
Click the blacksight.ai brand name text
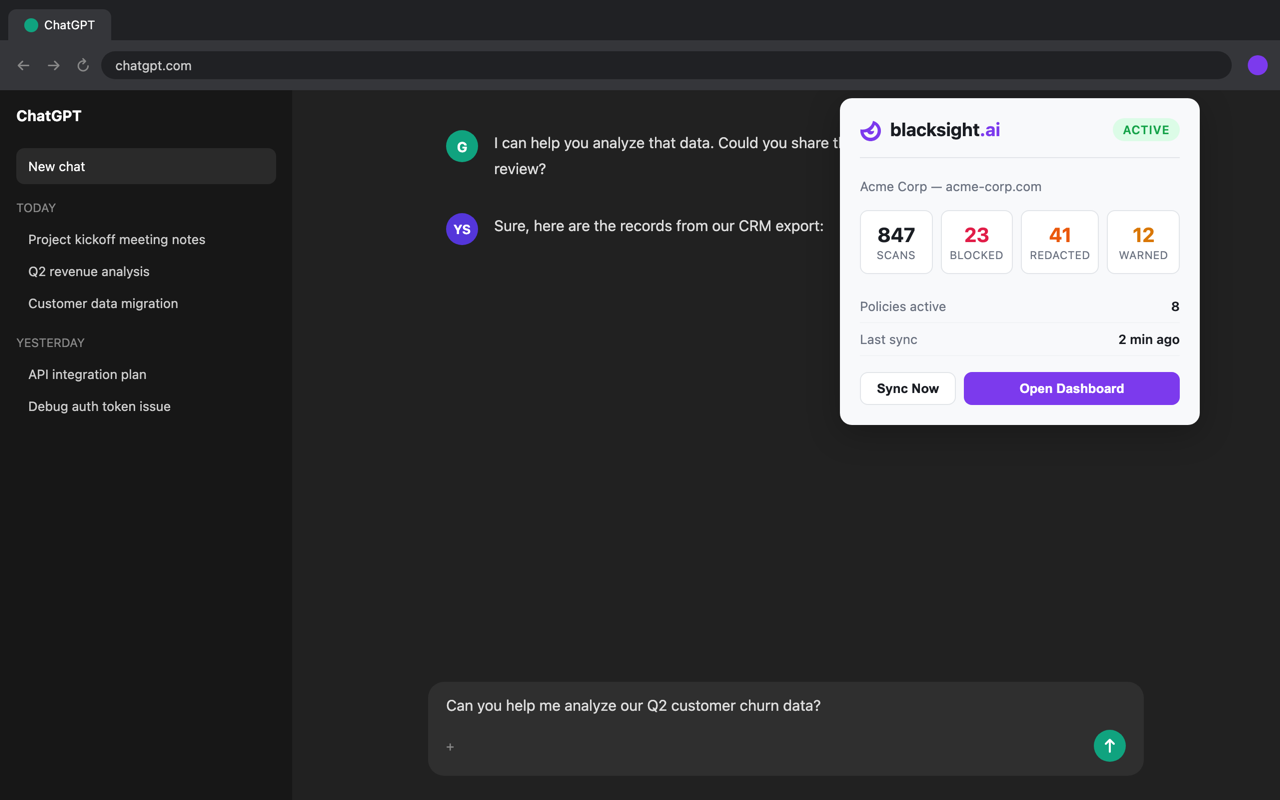tap(945, 130)
